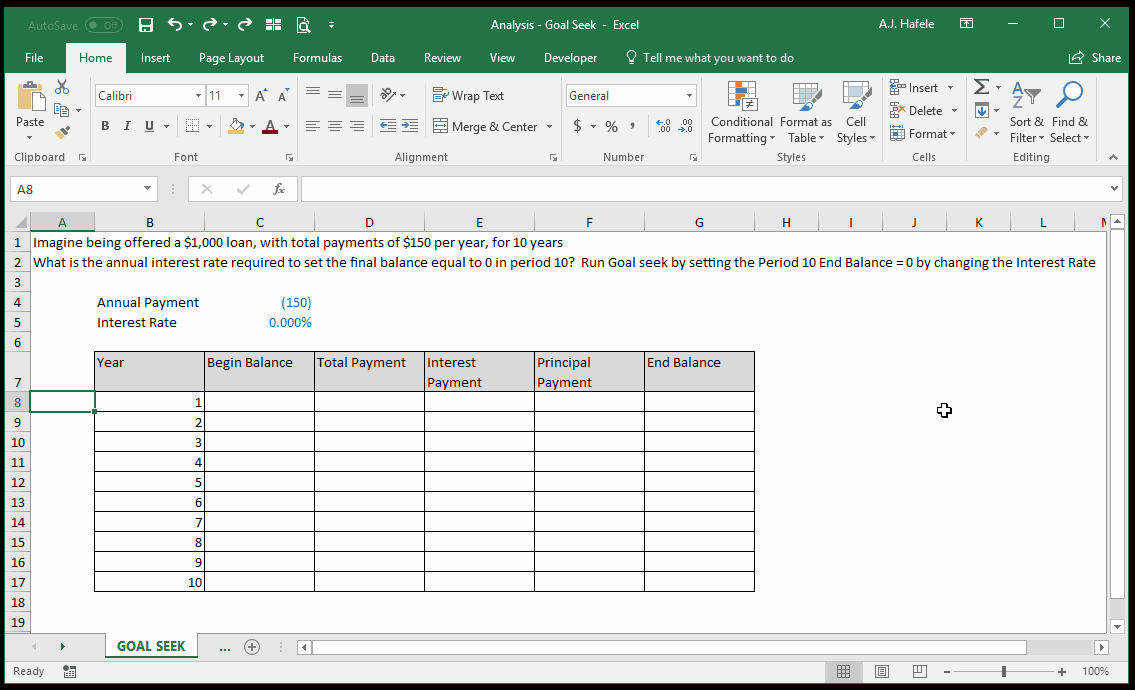The width and height of the screenshot is (1135, 690).
Task: Toggle Wrap Text
Action: click(x=468, y=96)
